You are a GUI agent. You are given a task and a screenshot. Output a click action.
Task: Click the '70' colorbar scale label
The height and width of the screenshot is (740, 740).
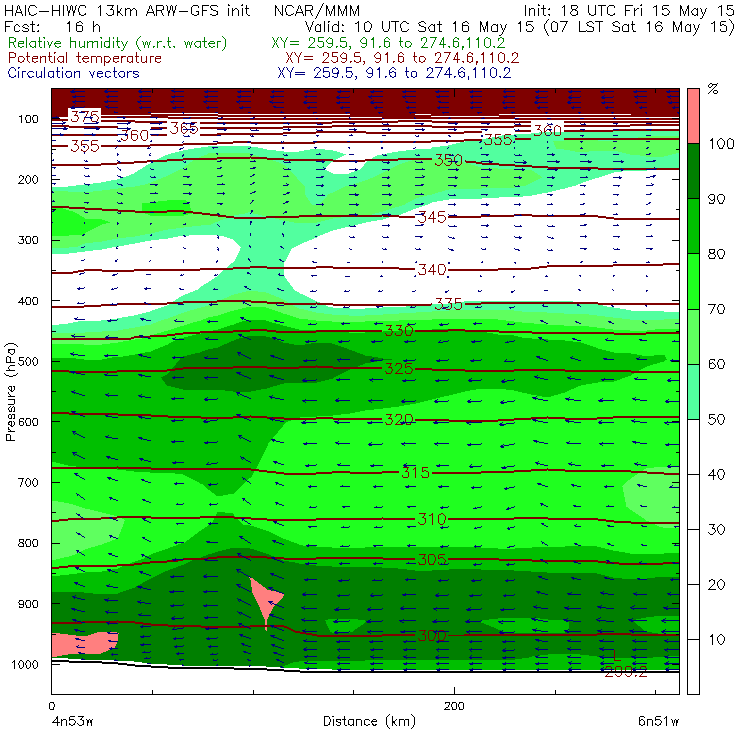coord(716,309)
